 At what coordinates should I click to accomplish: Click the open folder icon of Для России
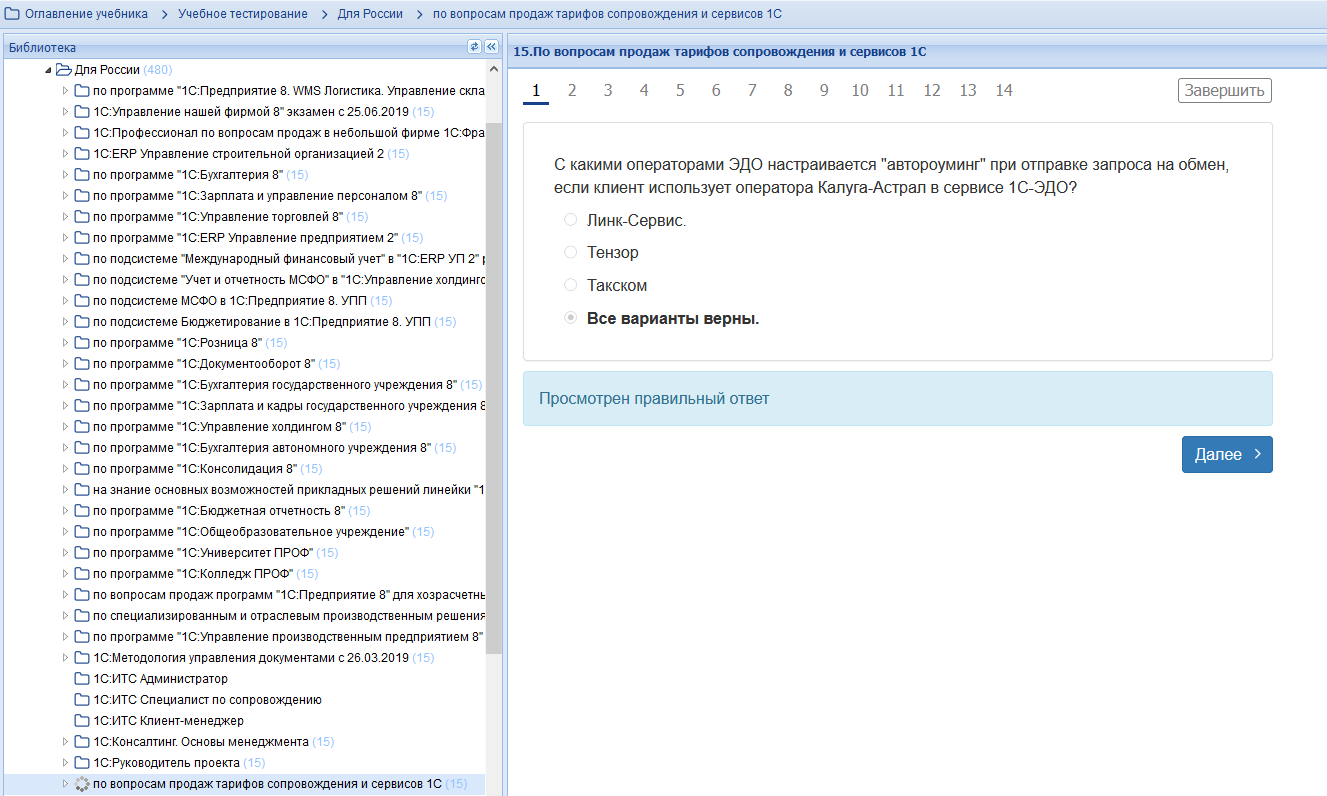click(x=64, y=70)
